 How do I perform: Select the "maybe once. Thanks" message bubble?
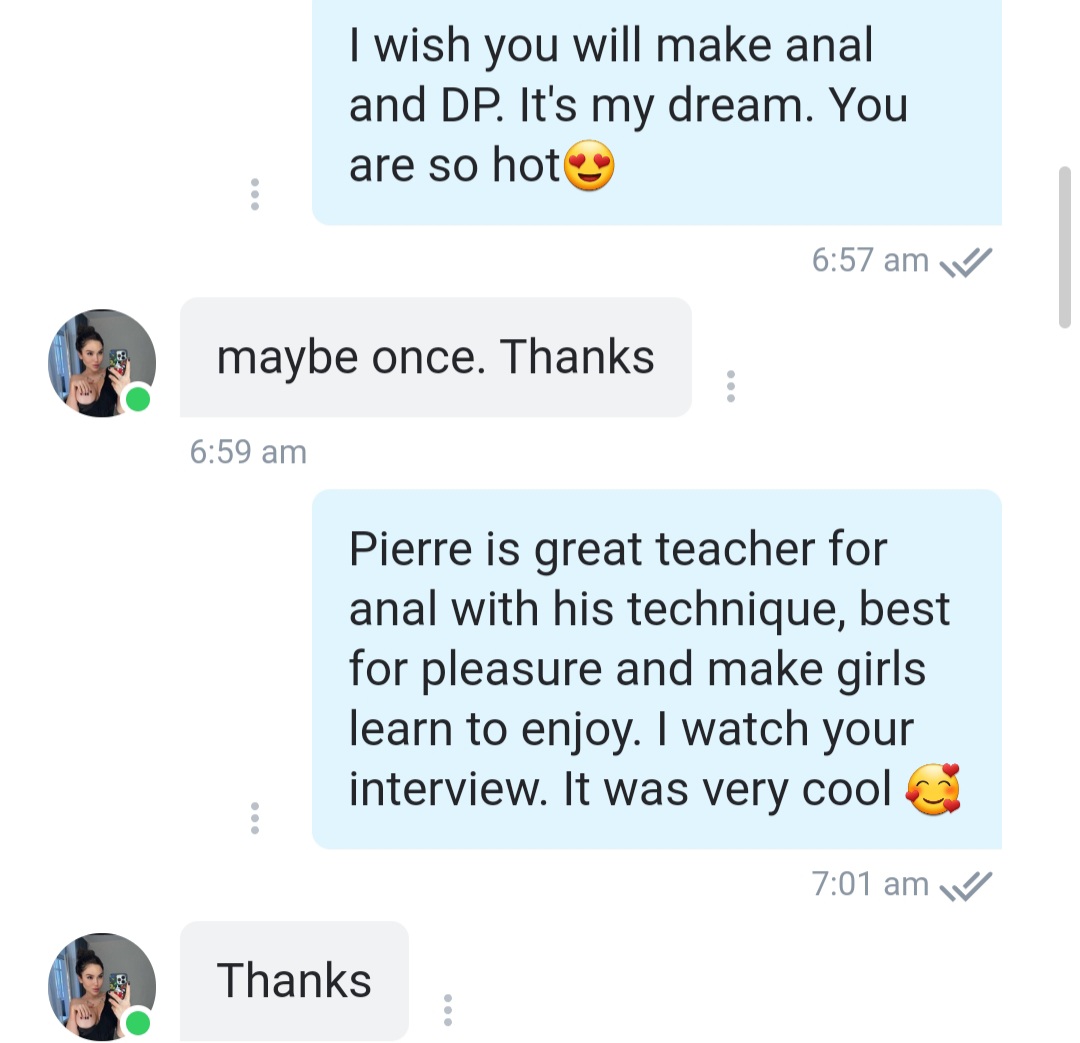435,357
